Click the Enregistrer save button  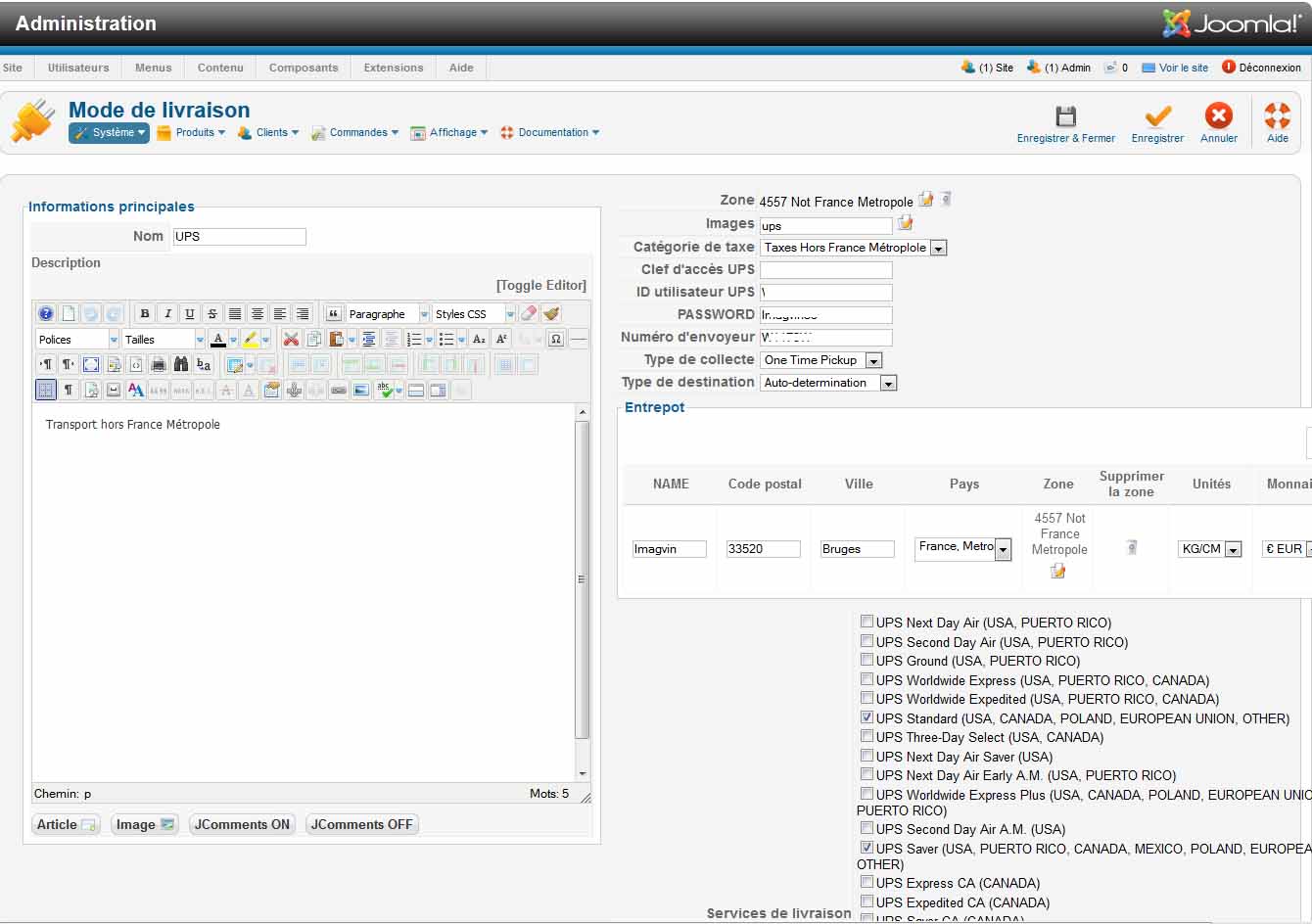tap(1157, 124)
